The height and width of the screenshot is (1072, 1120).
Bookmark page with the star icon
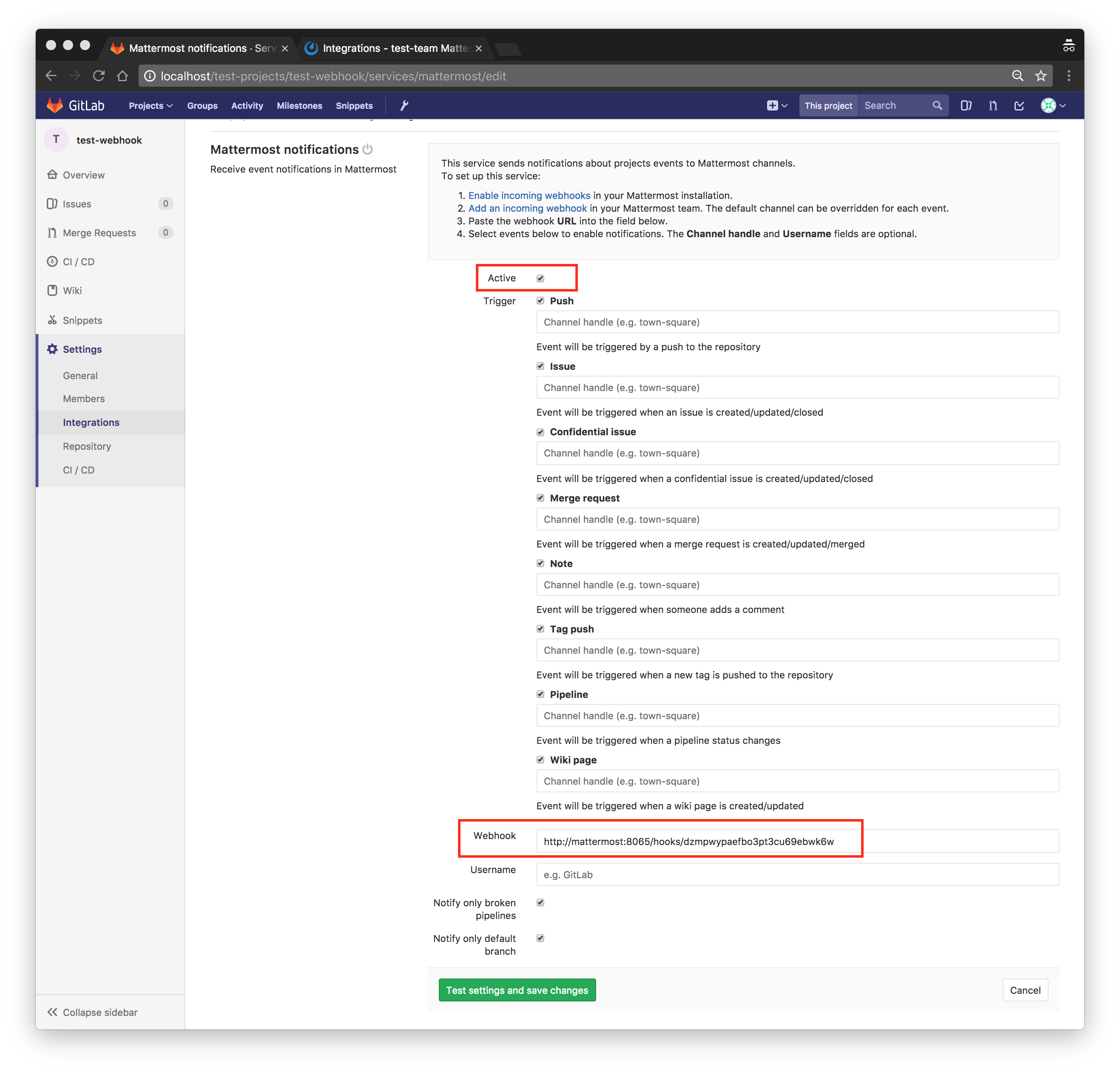(1040, 76)
